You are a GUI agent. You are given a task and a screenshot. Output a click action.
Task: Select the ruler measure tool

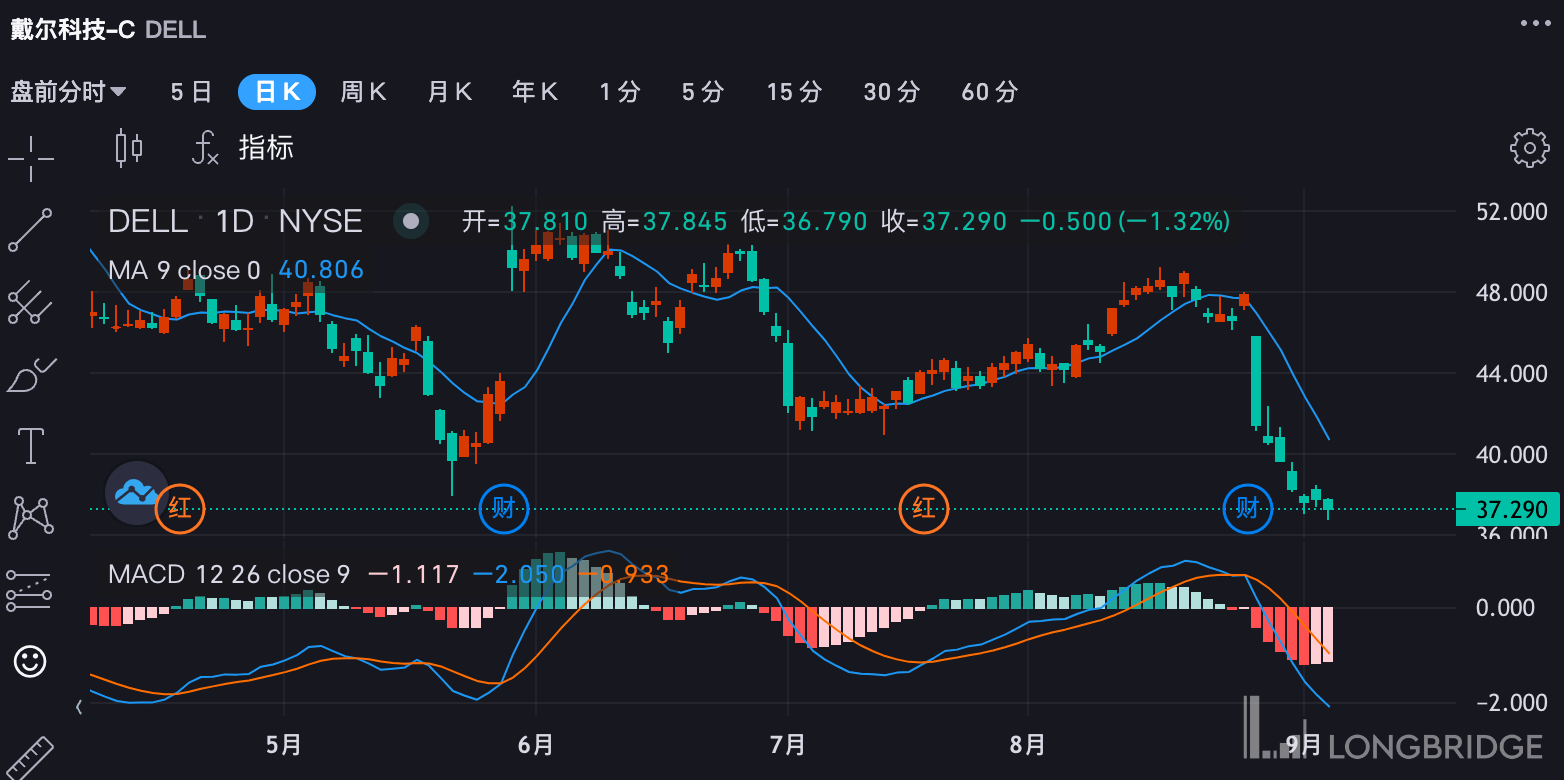point(28,760)
